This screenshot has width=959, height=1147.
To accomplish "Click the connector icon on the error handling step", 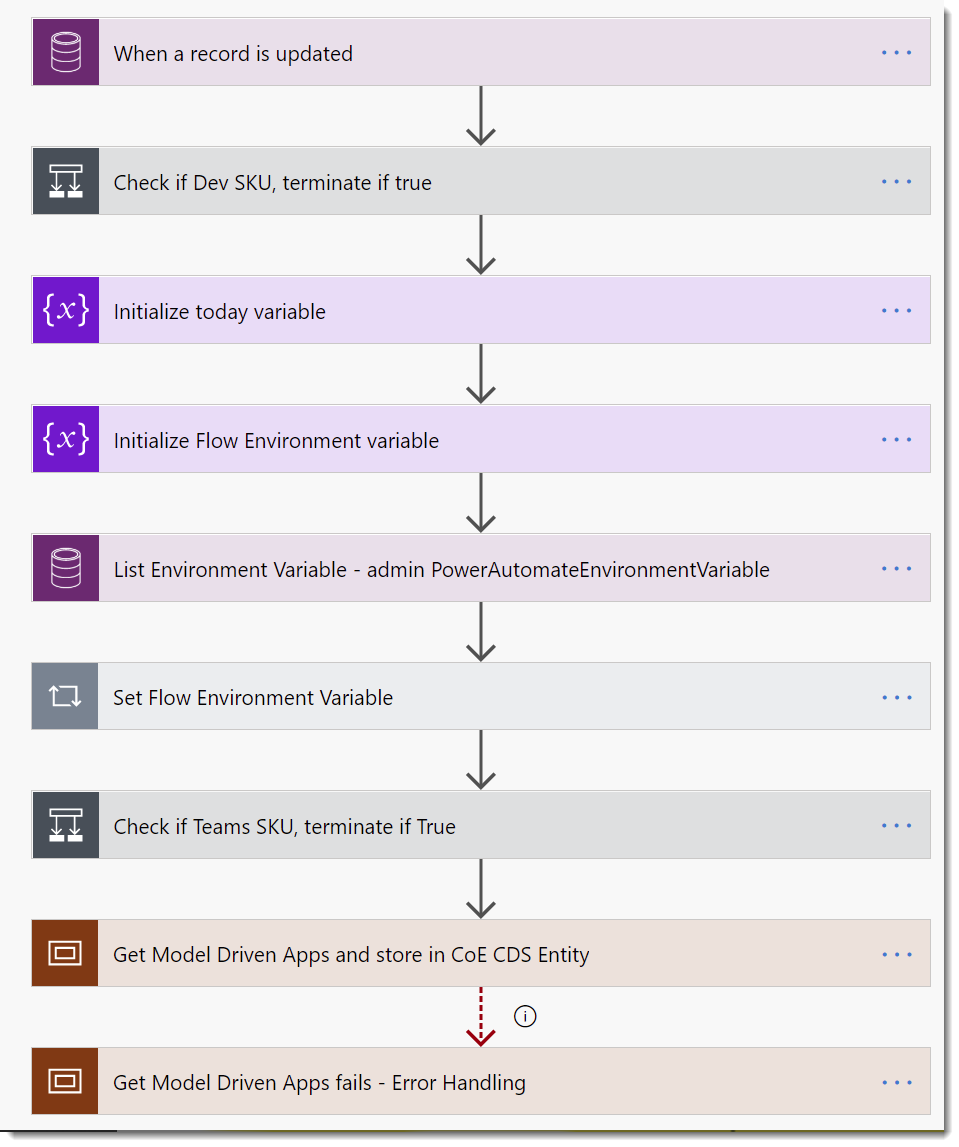I will click(65, 1081).
